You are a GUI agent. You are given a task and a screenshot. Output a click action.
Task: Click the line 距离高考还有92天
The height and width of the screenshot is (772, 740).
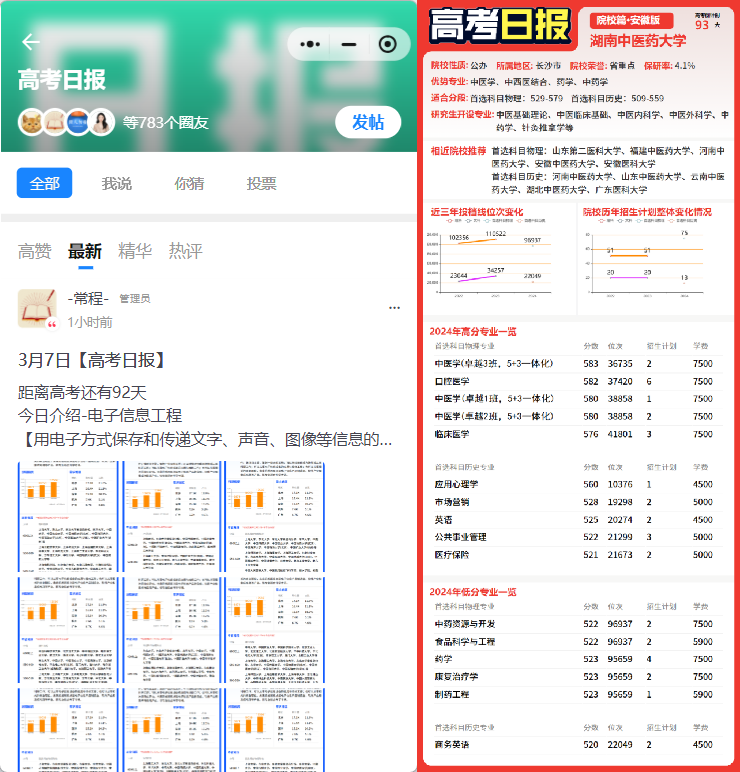82,392
